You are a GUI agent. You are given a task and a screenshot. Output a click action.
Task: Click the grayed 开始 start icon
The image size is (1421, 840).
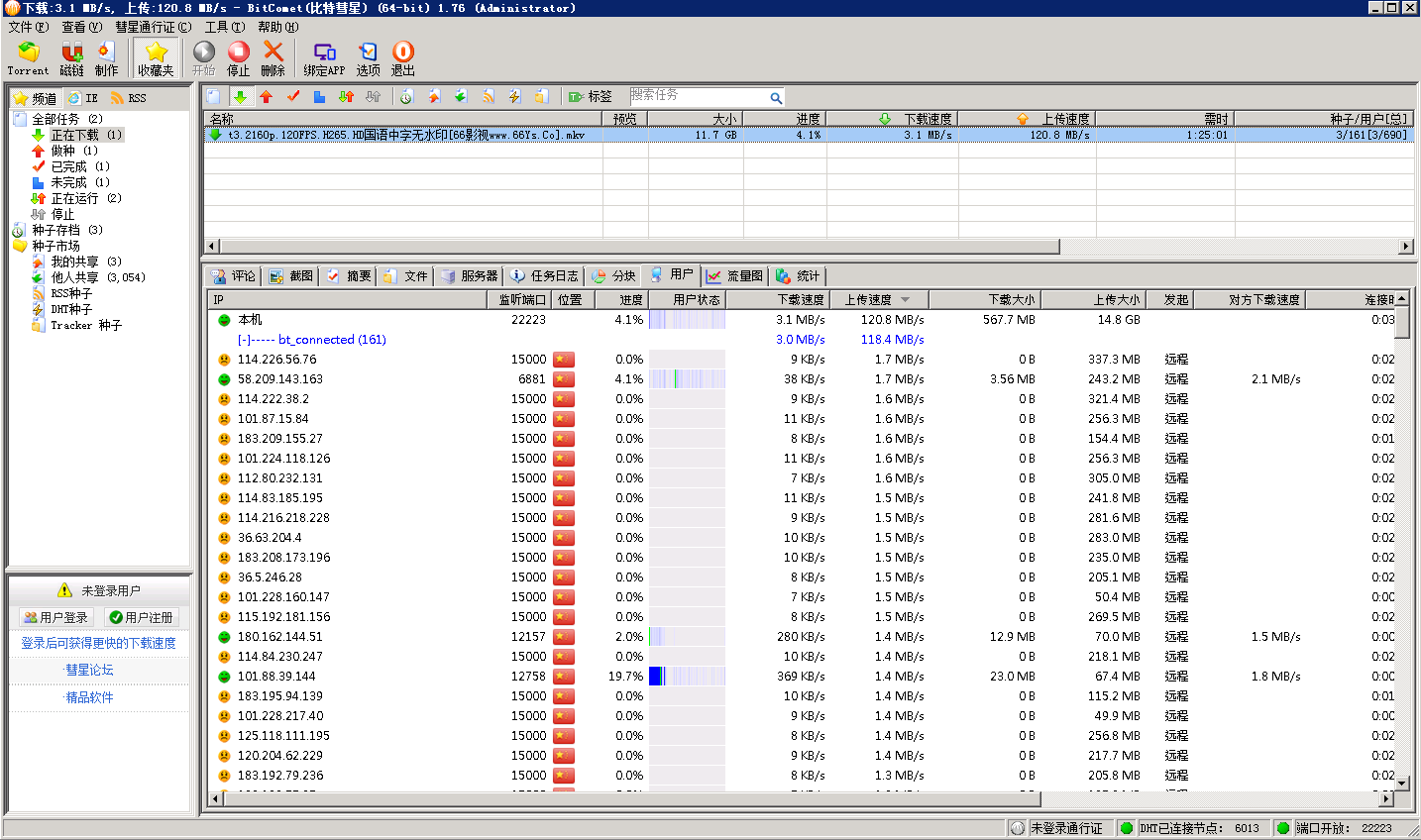[x=203, y=58]
